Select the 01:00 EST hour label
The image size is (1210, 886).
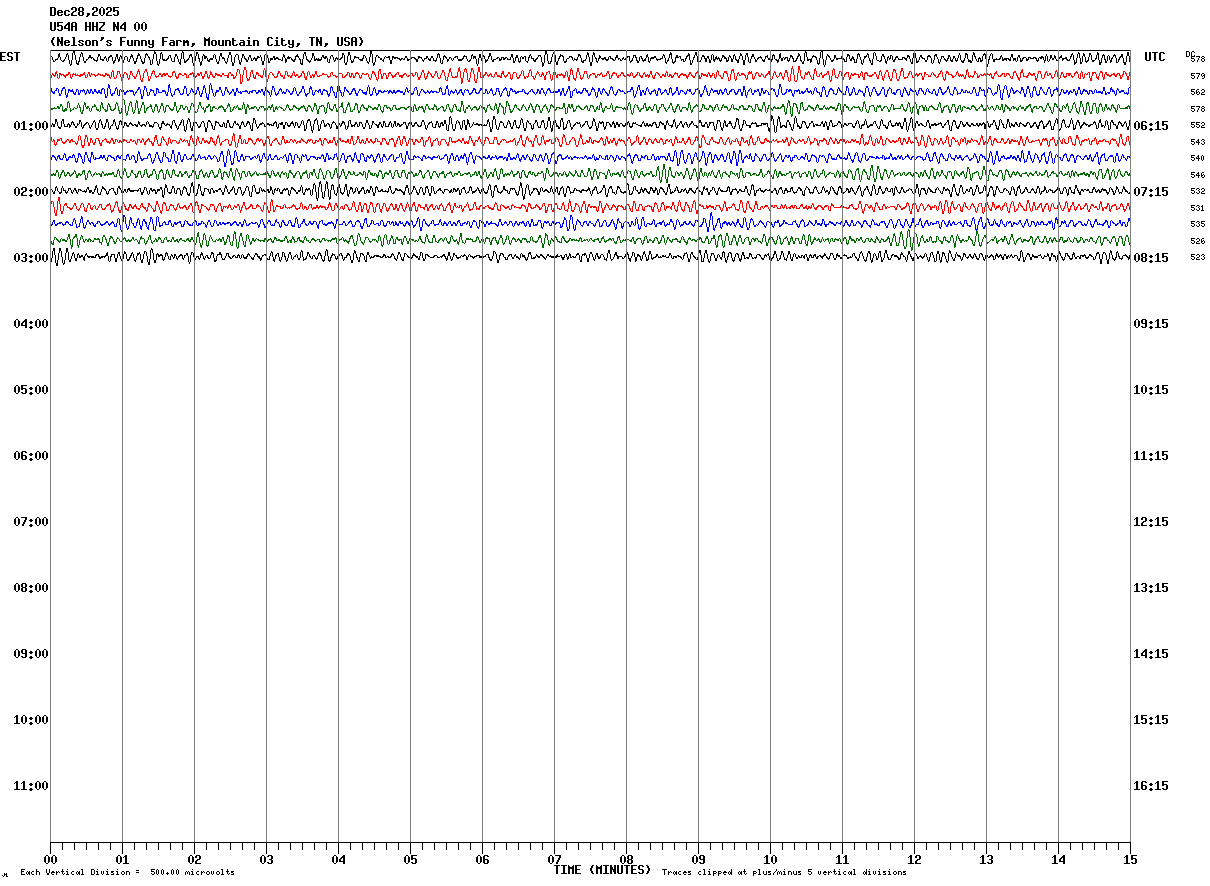coord(31,126)
